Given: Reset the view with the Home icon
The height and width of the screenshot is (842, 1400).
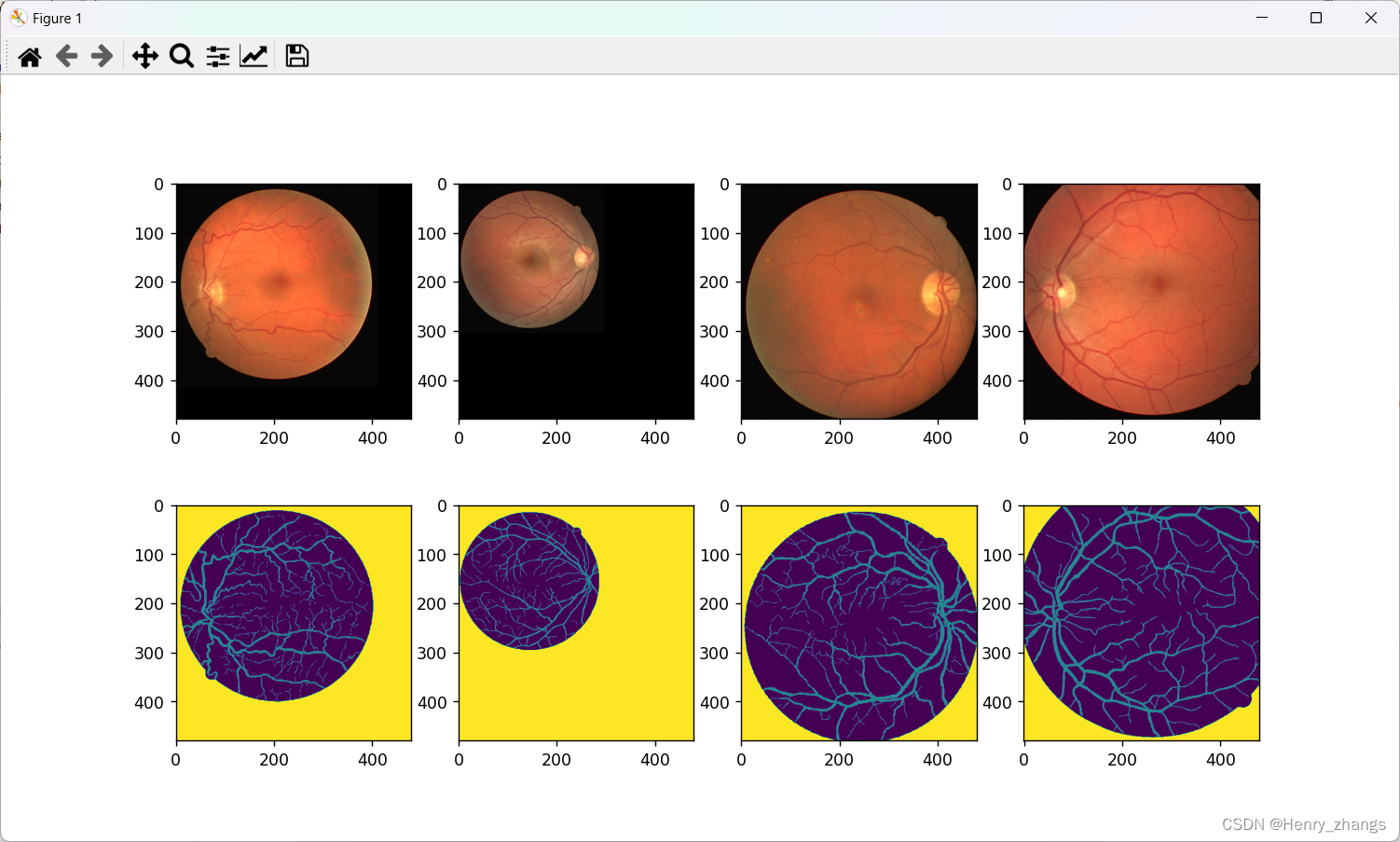Looking at the screenshot, I should (x=30, y=57).
